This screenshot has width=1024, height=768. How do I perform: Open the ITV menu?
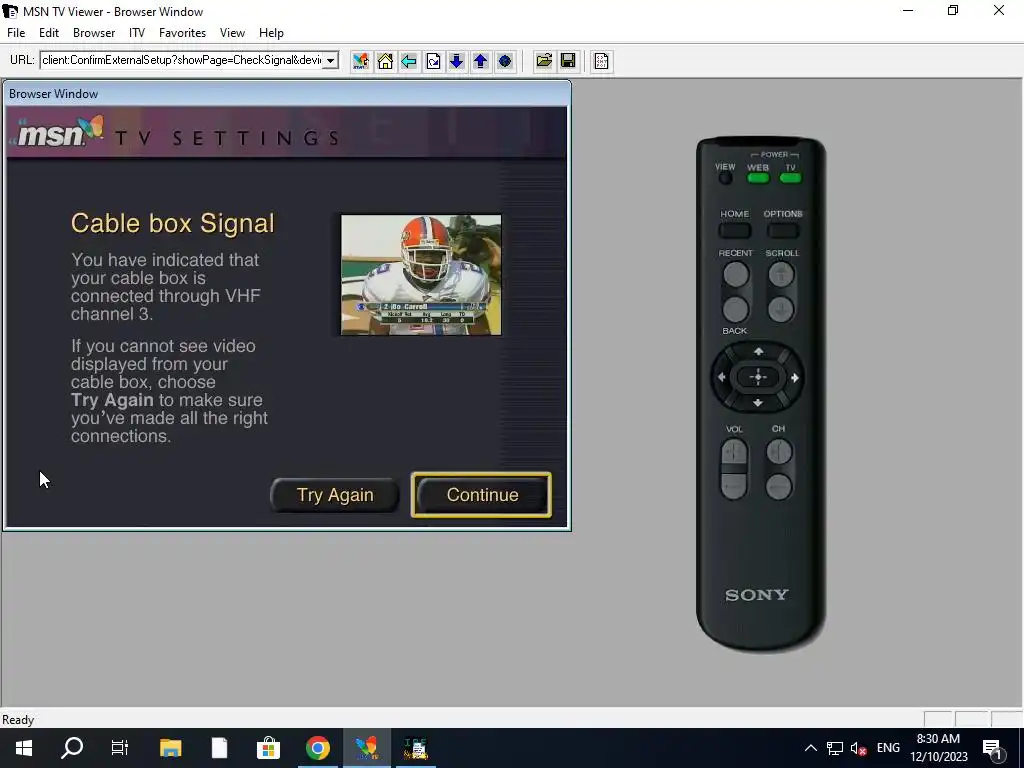[x=136, y=33]
